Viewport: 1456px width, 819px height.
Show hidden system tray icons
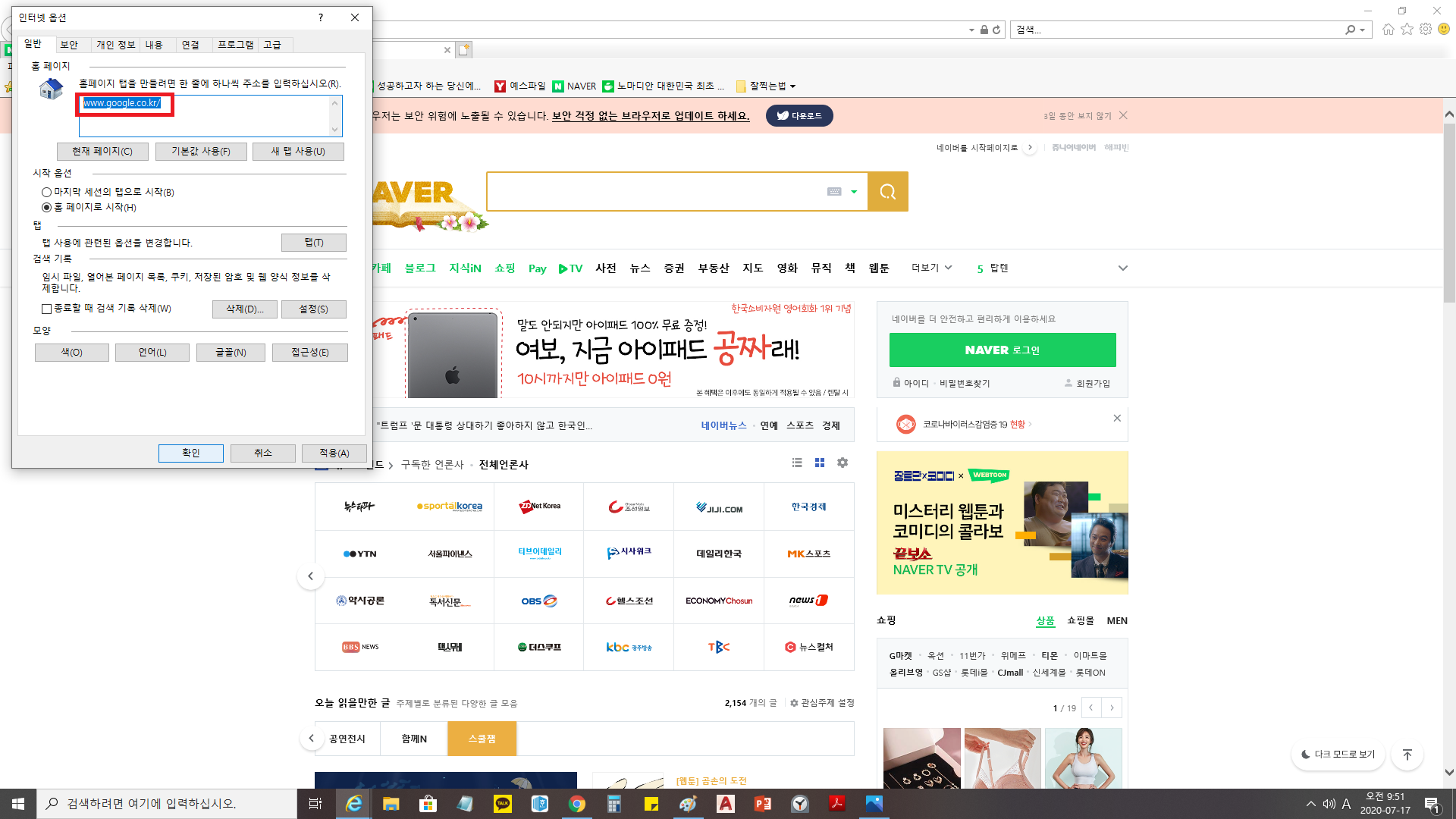pos(1310,804)
